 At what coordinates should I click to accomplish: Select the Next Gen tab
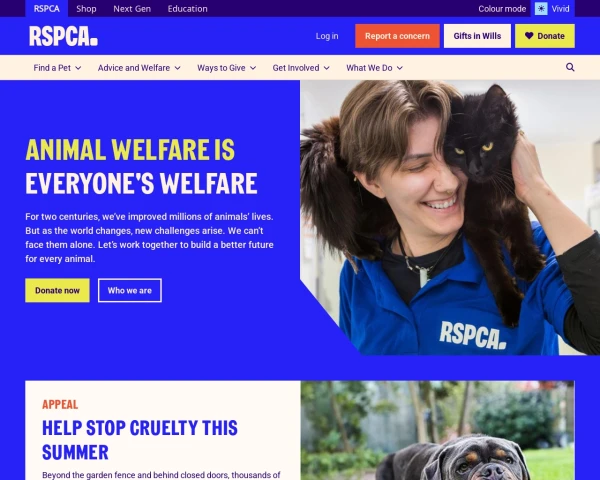(132, 8)
